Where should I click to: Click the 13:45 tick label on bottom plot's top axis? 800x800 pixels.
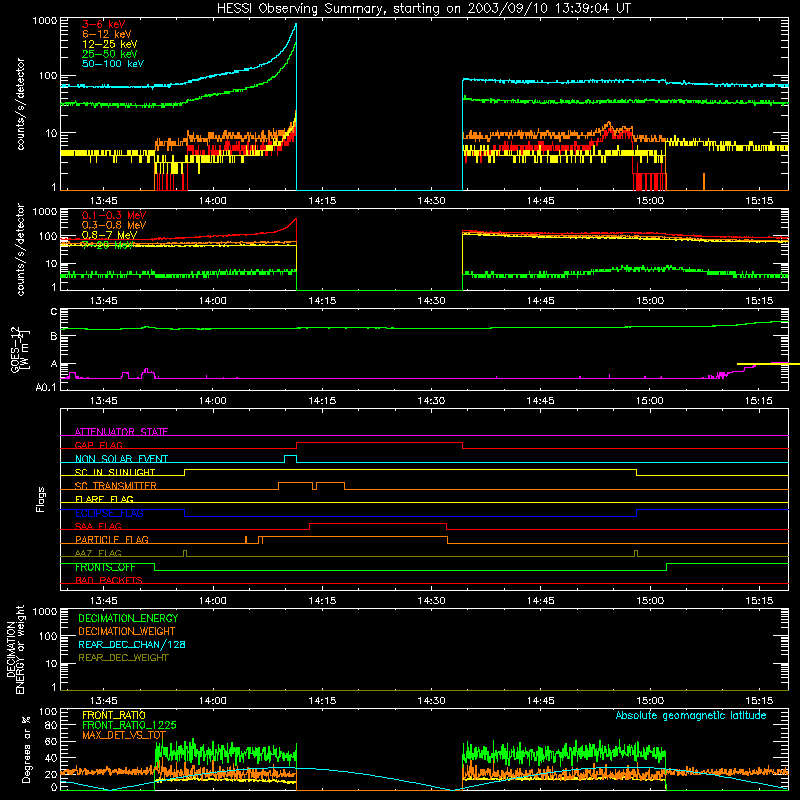(x=104, y=701)
